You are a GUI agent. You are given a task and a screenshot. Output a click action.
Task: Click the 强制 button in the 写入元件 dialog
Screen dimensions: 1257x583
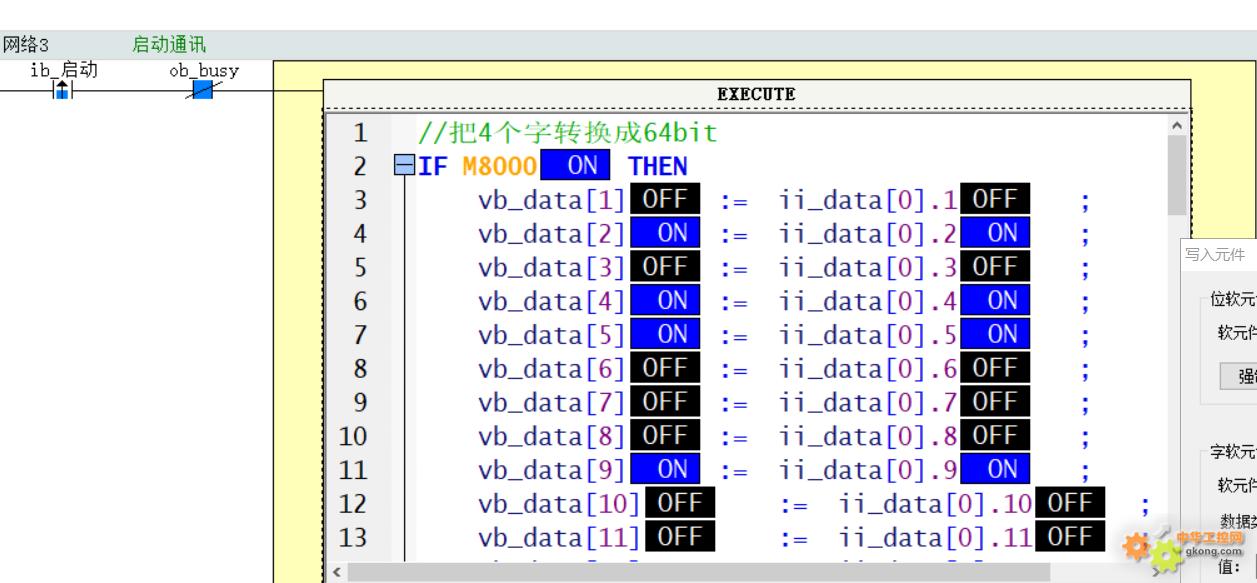[1242, 376]
